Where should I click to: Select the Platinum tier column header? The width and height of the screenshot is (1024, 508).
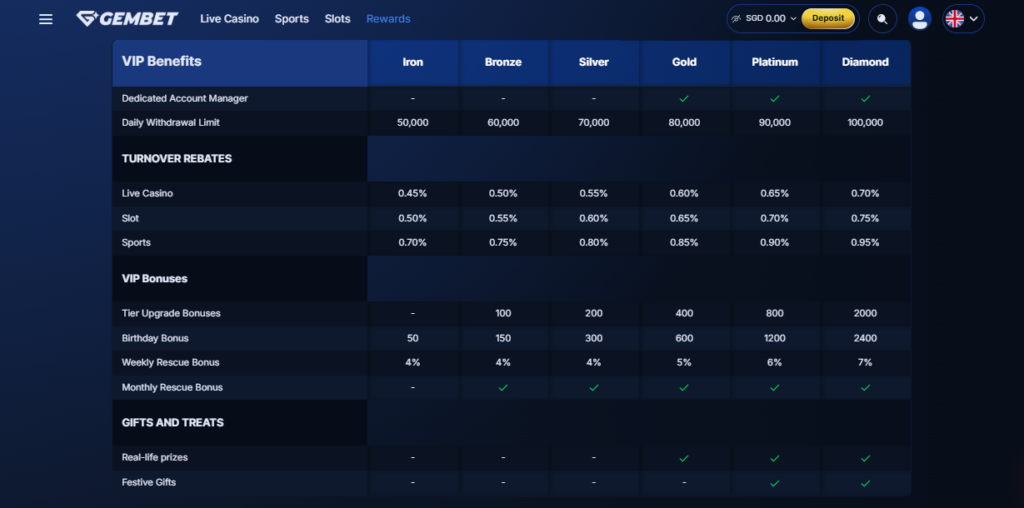pos(775,63)
